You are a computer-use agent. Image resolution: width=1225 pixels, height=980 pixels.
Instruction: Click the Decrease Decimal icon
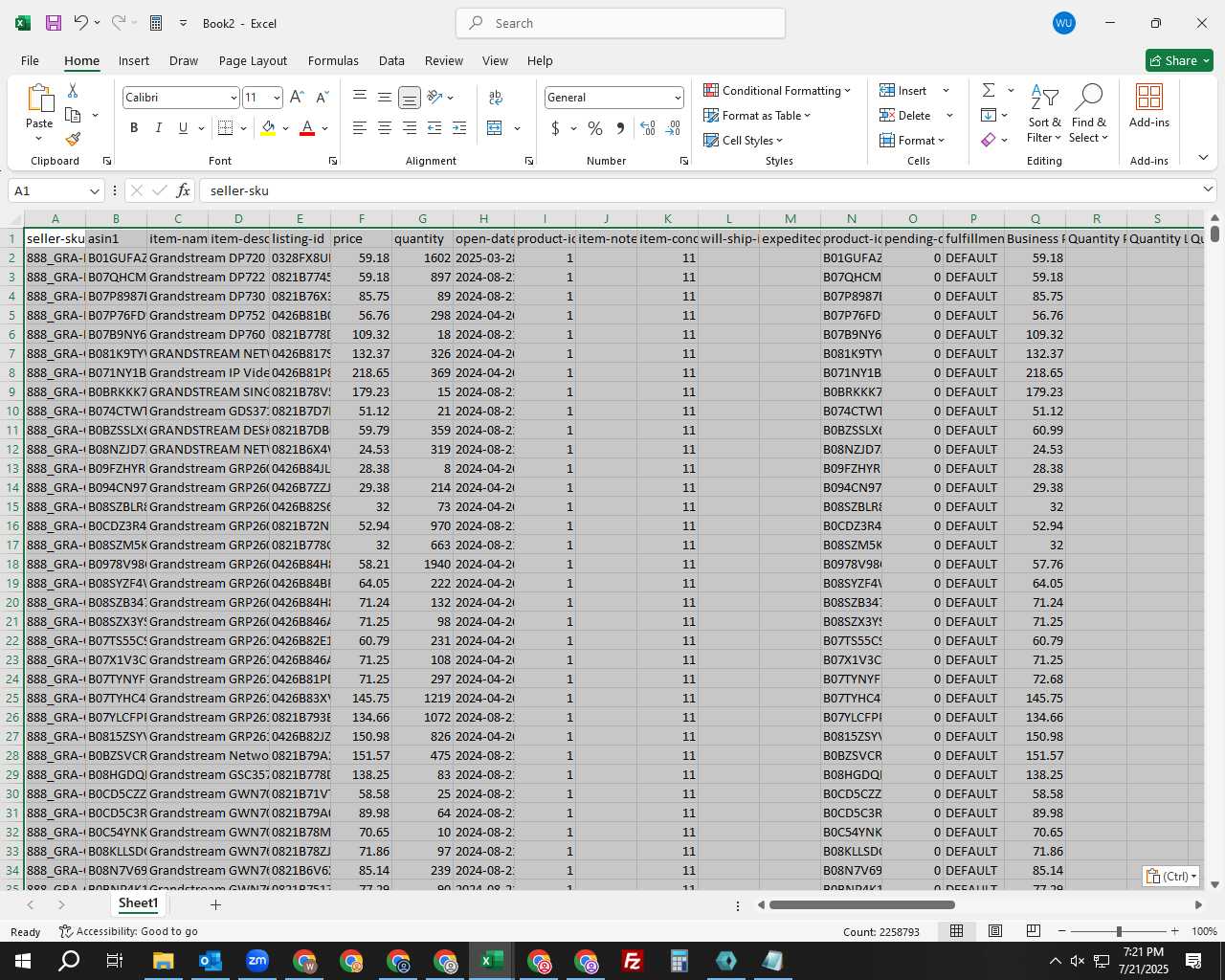(x=673, y=128)
